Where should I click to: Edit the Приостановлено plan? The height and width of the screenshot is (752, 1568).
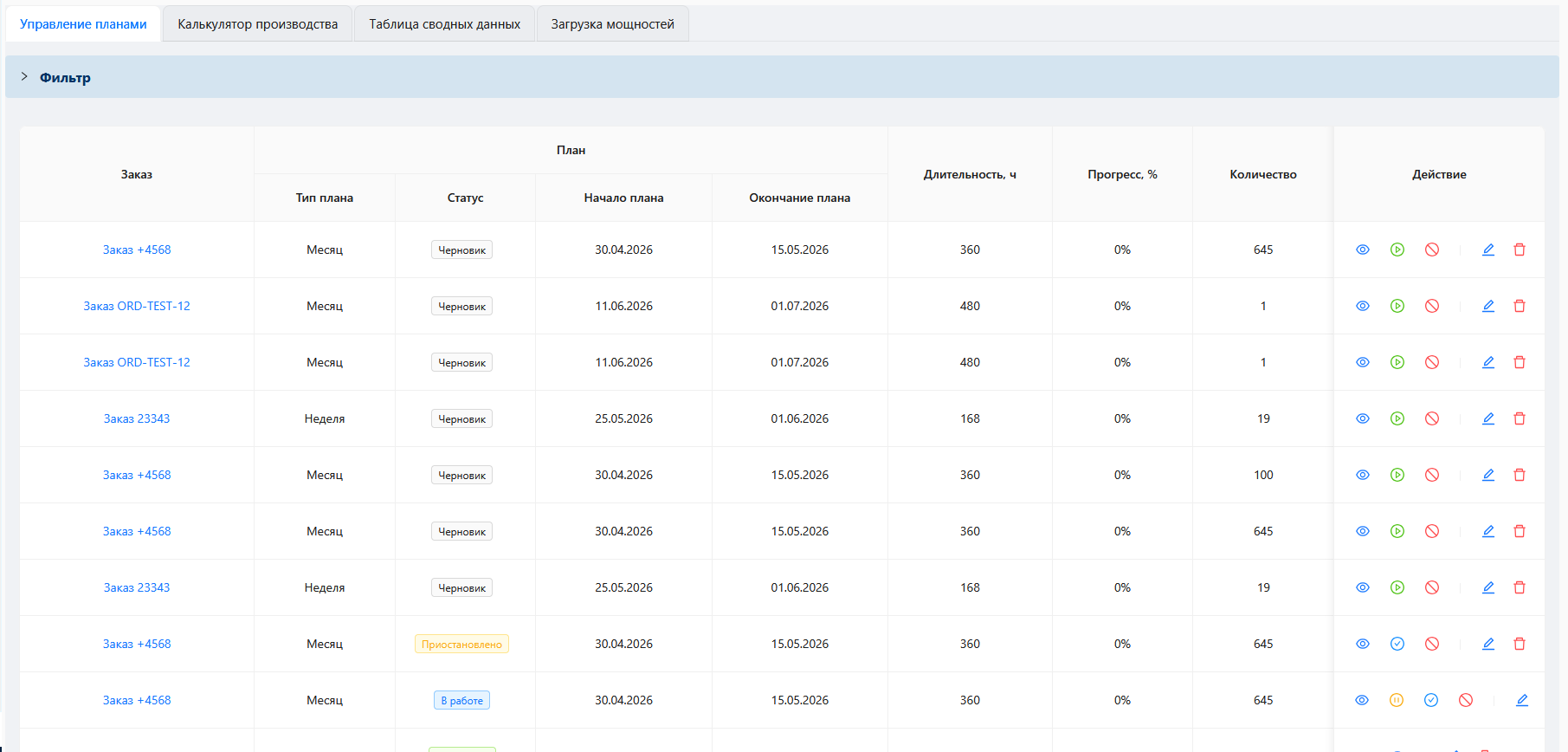pyautogui.click(x=1488, y=644)
